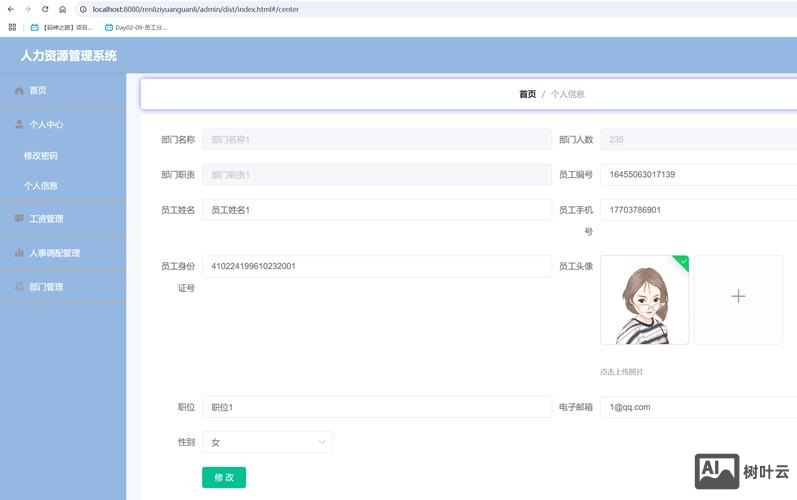Click the person icon beside 个人中心
Screen dimensions: 797x500
pos(19,124)
